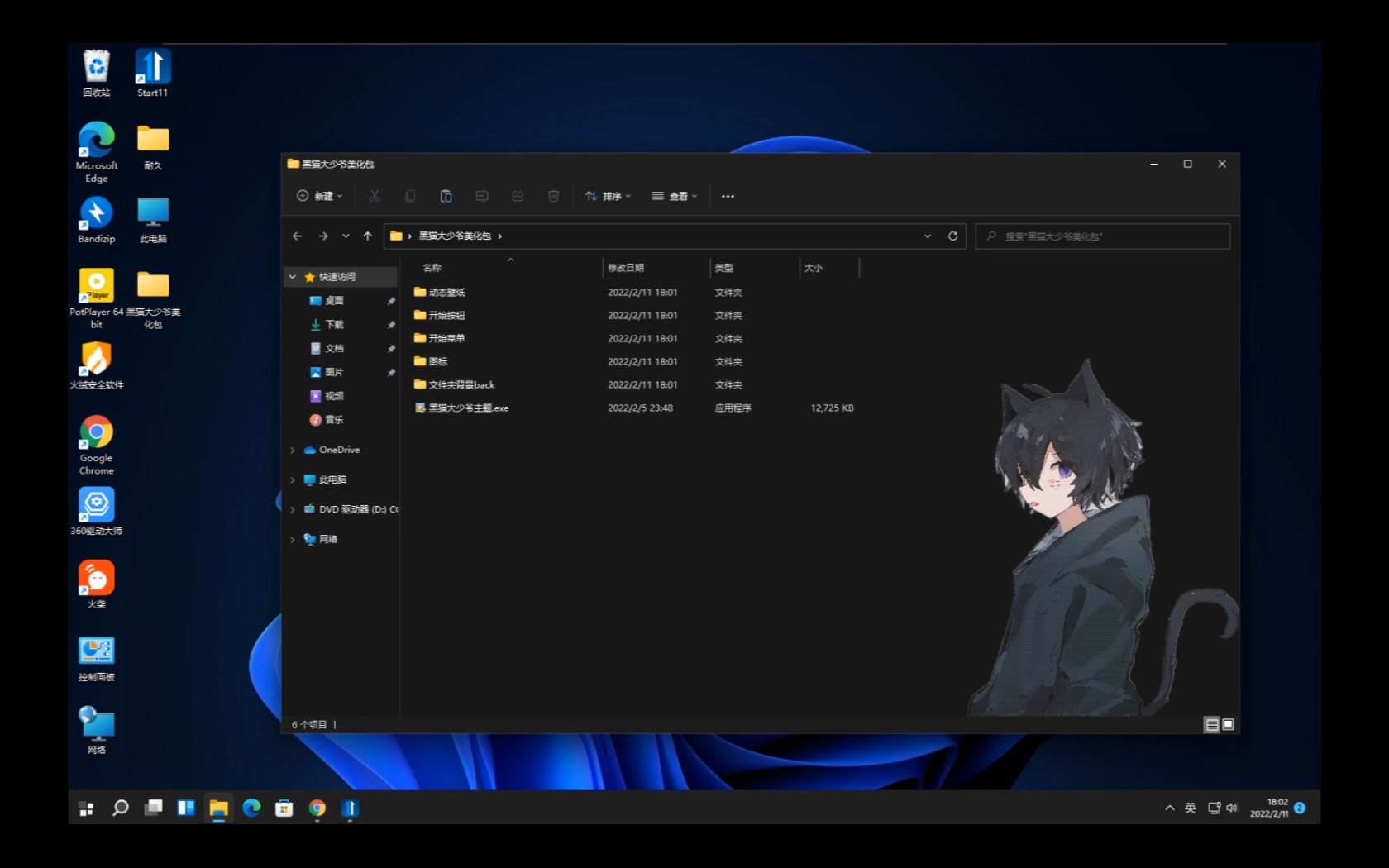Collapse the 快速访问 quick access section
This screenshot has height=868, width=1389.
(293, 277)
